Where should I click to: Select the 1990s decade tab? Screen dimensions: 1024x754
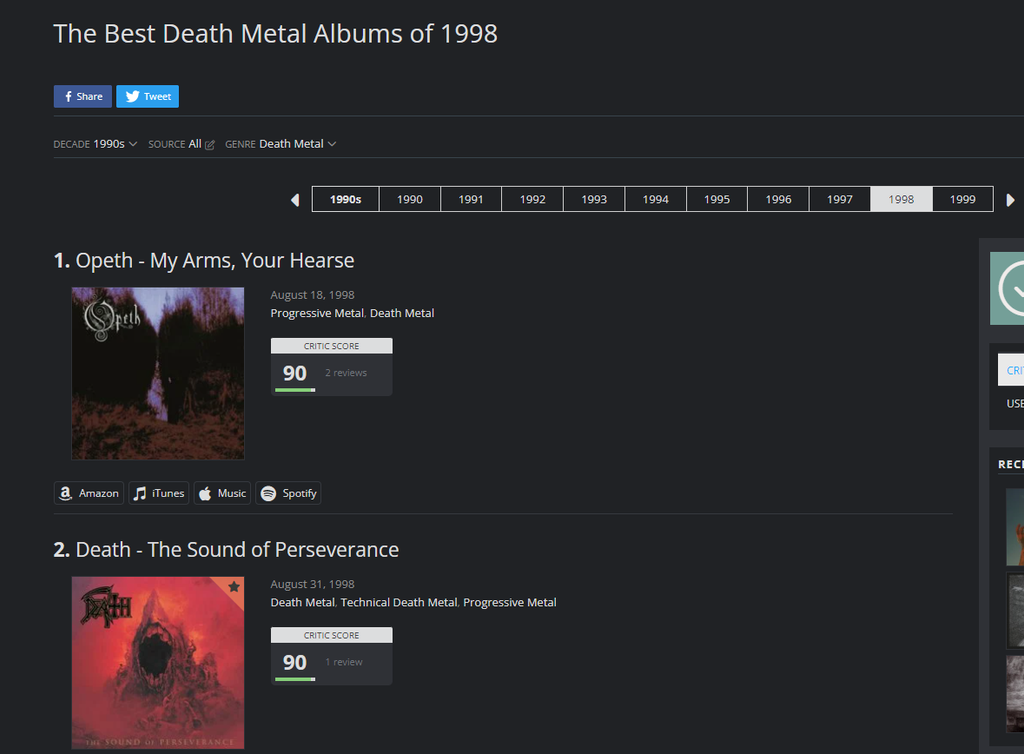pyautogui.click(x=346, y=199)
